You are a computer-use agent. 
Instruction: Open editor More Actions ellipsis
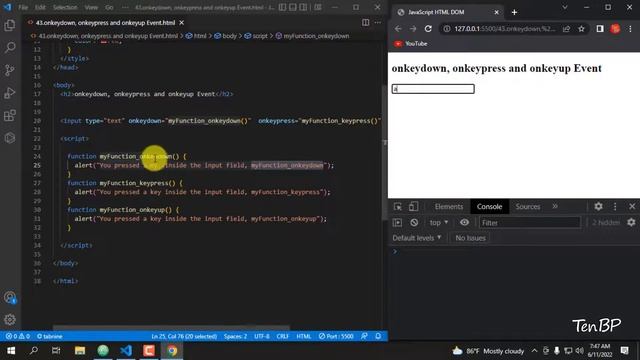(x=378, y=22)
